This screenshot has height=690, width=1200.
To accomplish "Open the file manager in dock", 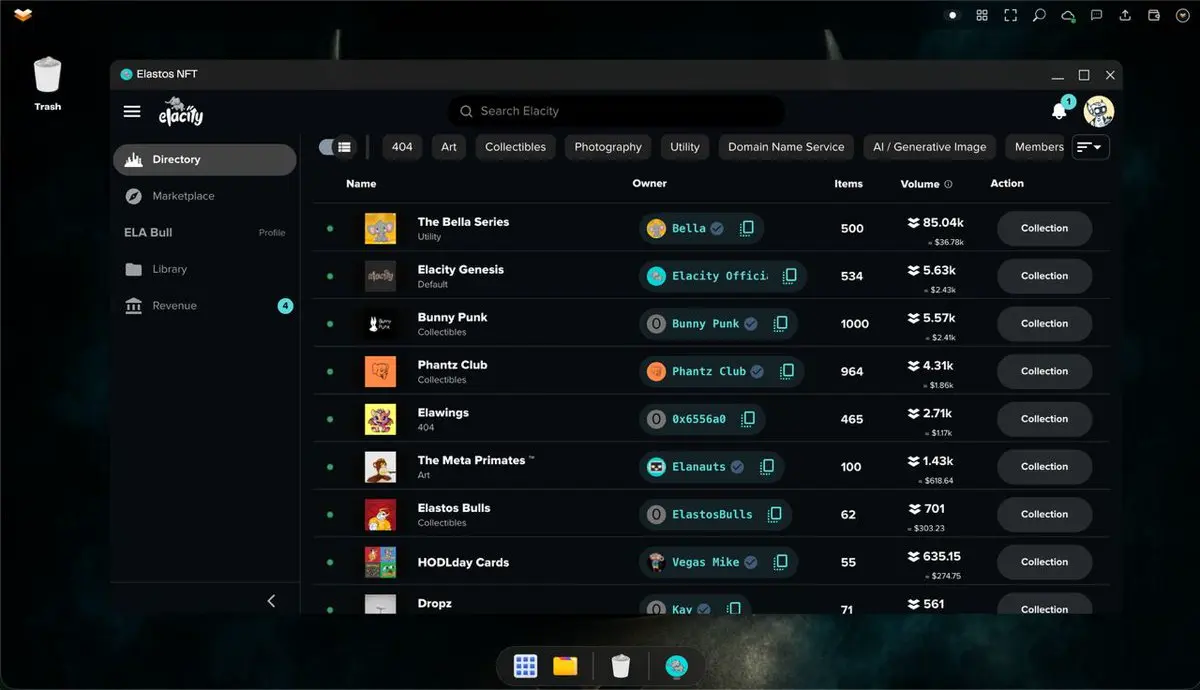I will tap(565, 666).
